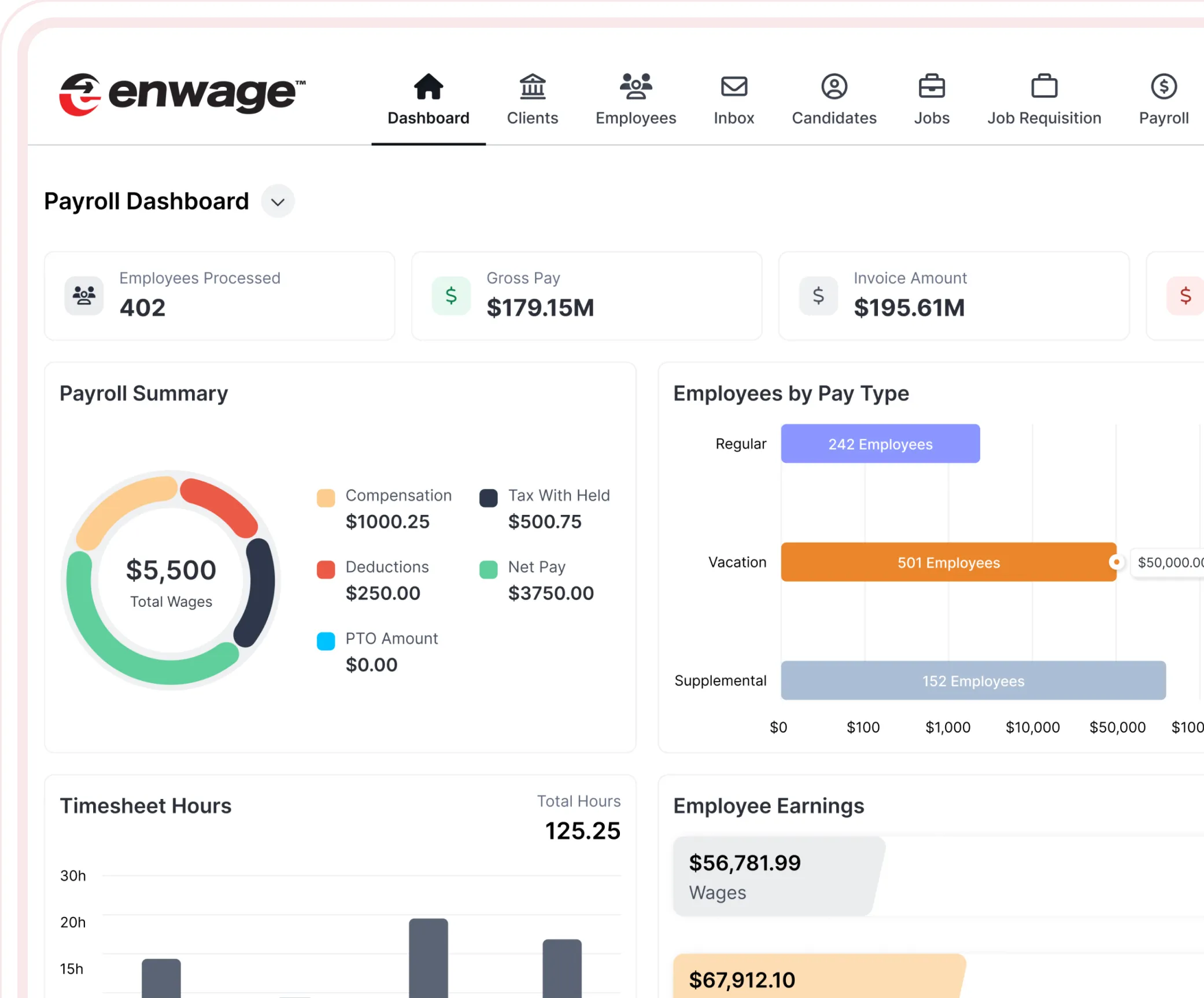The width and height of the screenshot is (1204, 998).
Task: Select the 242 Employees Regular bar
Action: coord(880,444)
